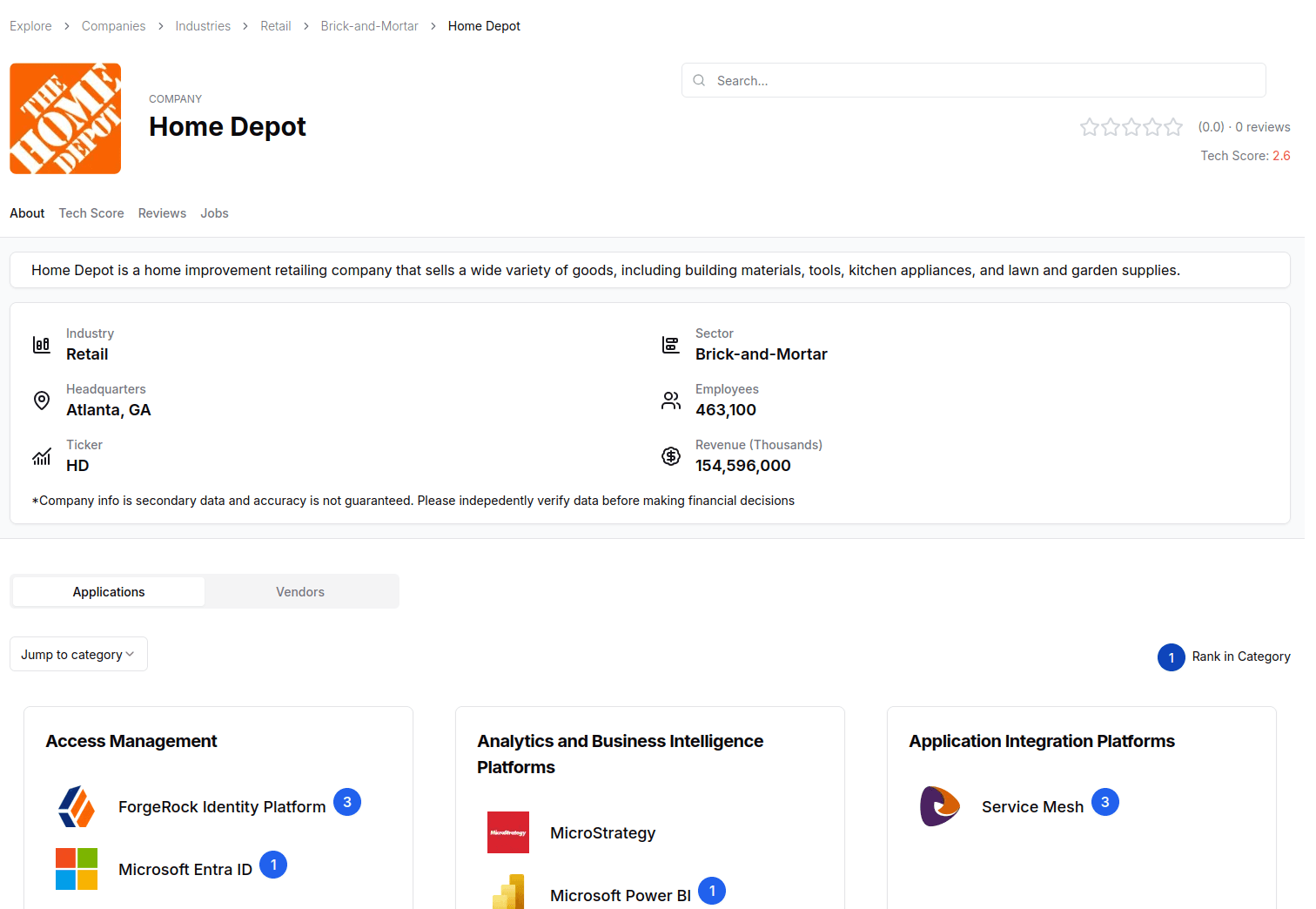Click the rank badge beside Microsoft Entra ID
This screenshot has width=1316, height=909.
pyautogui.click(x=273, y=865)
